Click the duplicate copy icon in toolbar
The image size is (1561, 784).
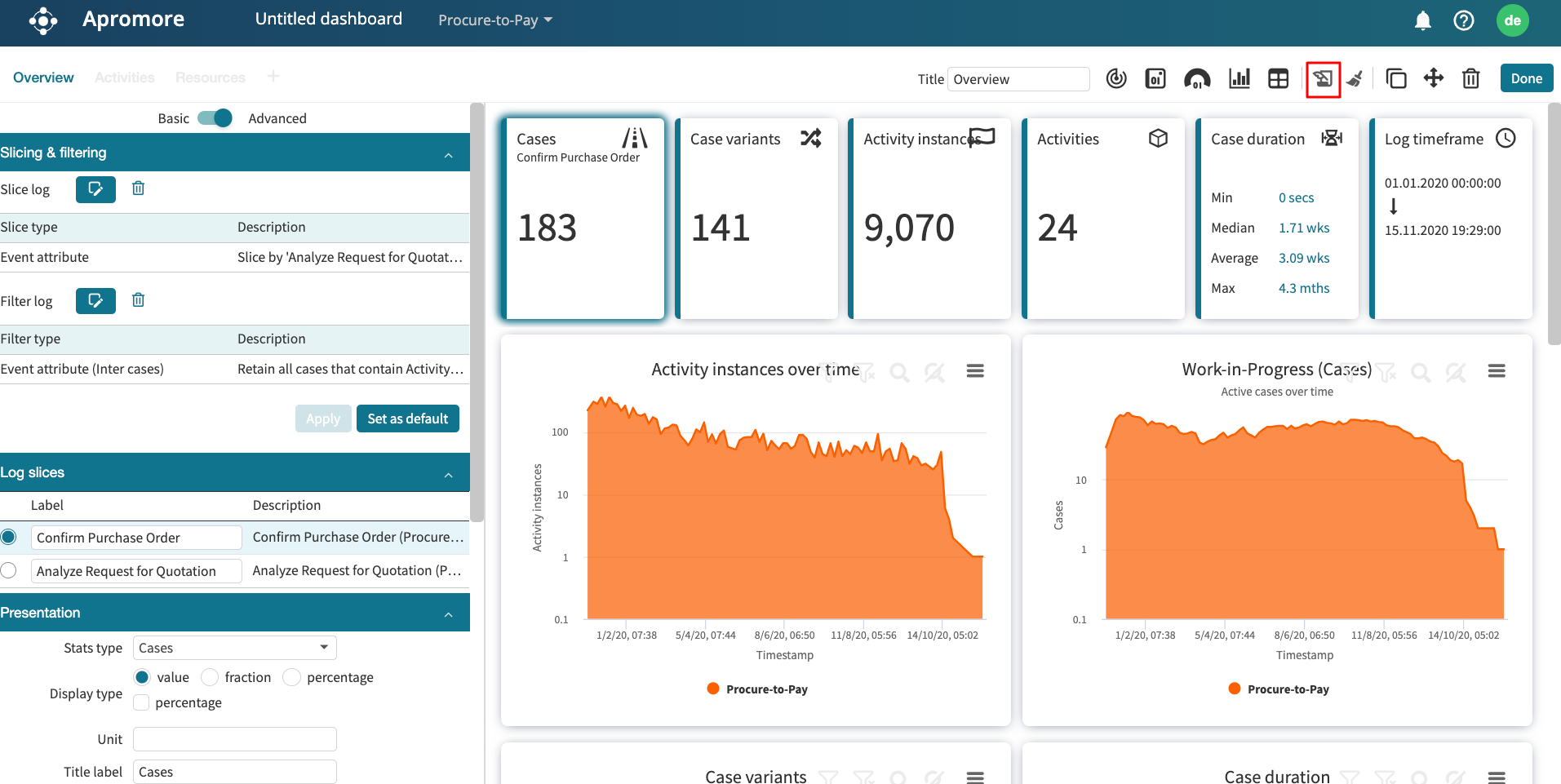(x=1396, y=79)
